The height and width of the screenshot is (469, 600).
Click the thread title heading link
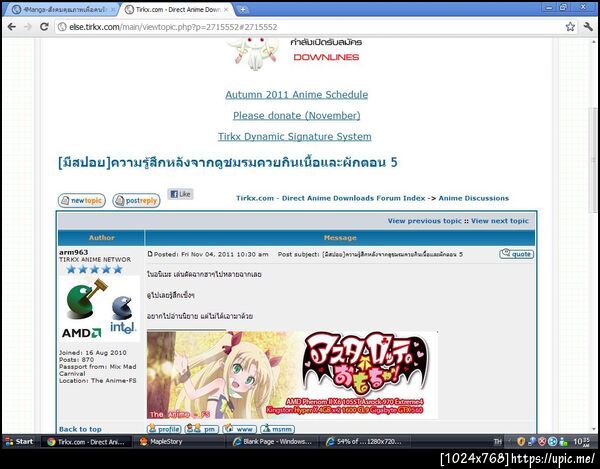coord(227,163)
